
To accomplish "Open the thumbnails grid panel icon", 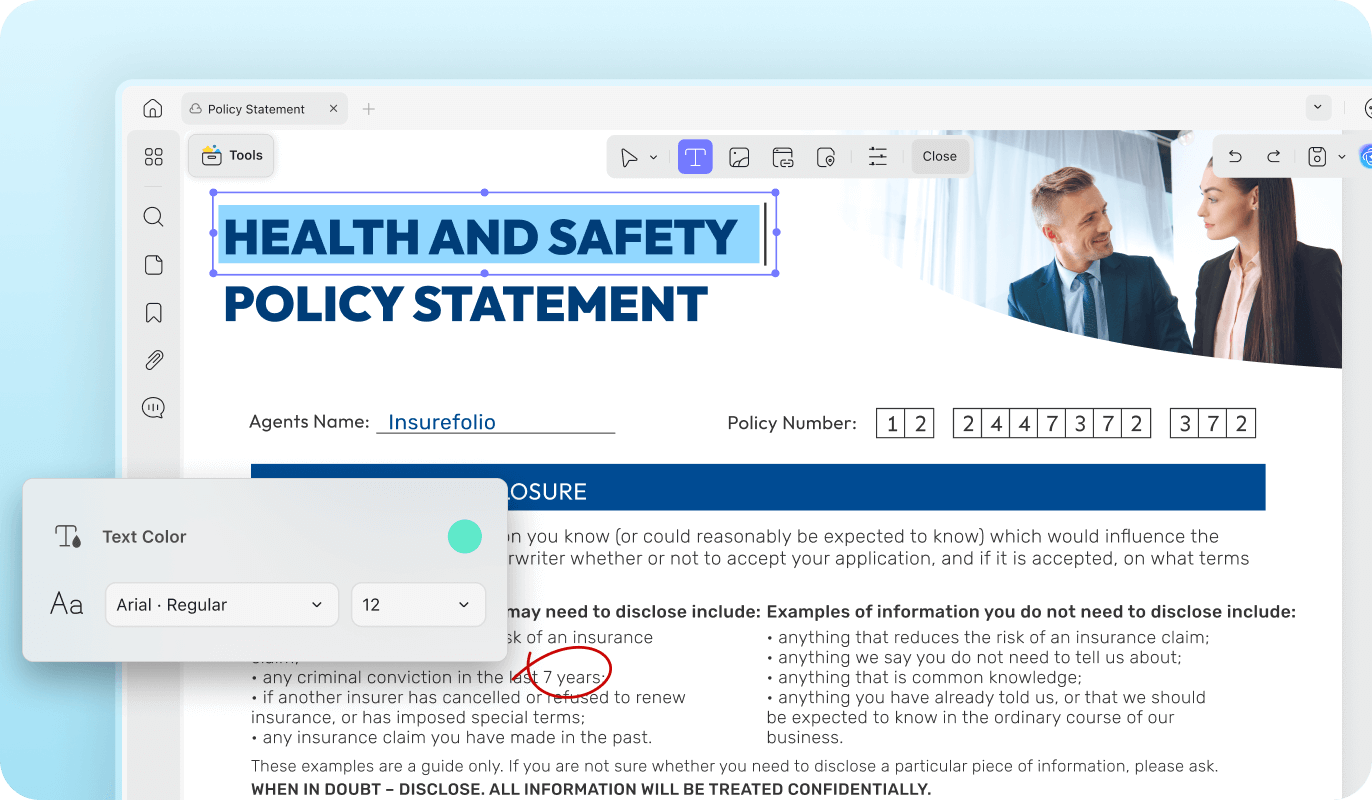I will [153, 157].
